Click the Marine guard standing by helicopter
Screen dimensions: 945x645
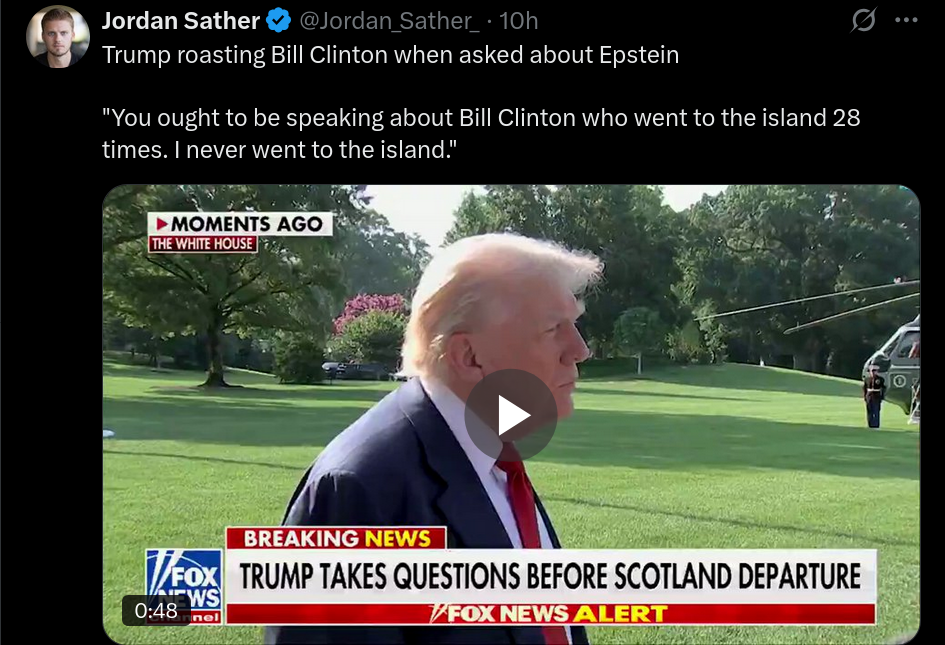[874, 396]
